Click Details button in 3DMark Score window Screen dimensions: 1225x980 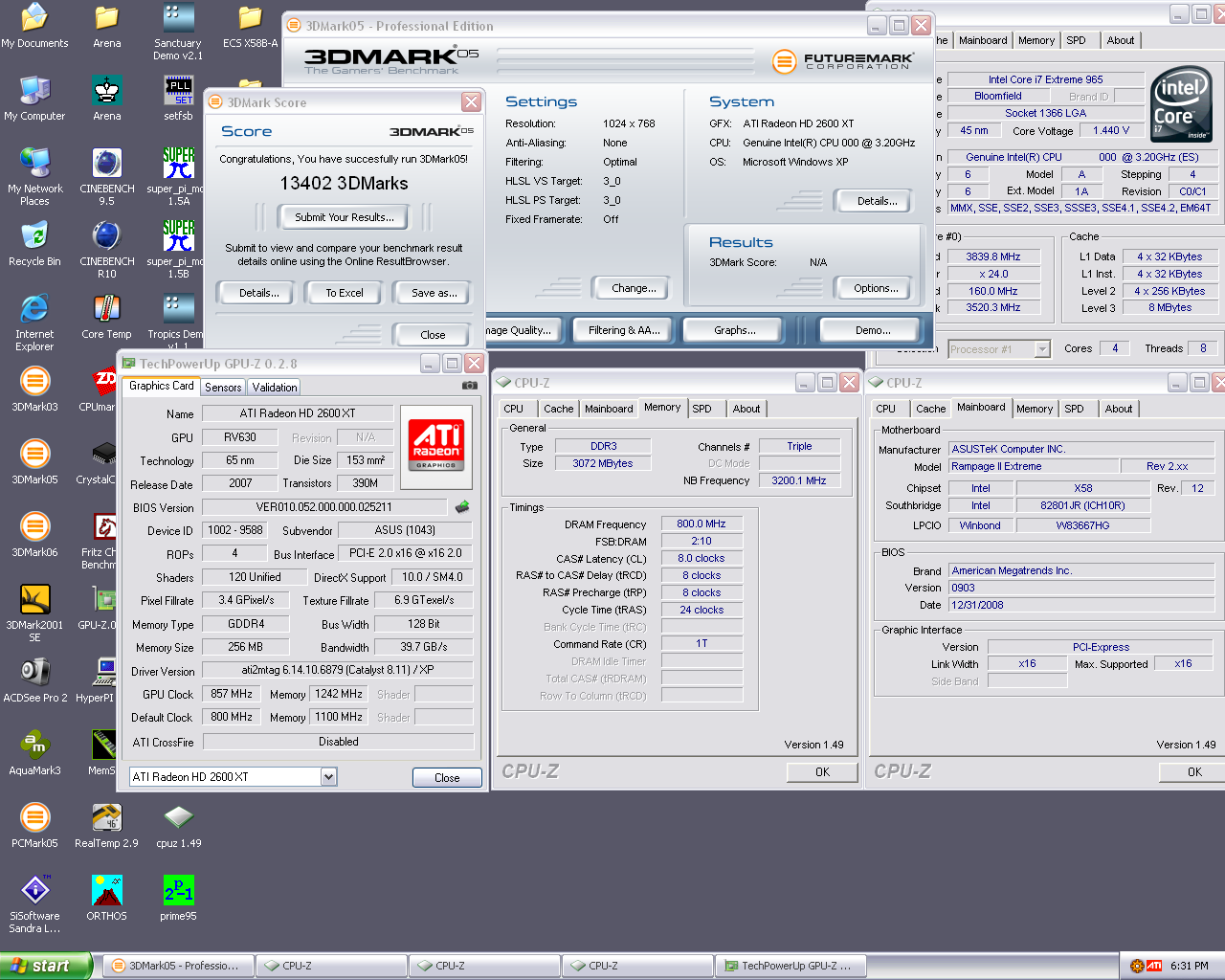pyautogui.click(x=258, y=293)
